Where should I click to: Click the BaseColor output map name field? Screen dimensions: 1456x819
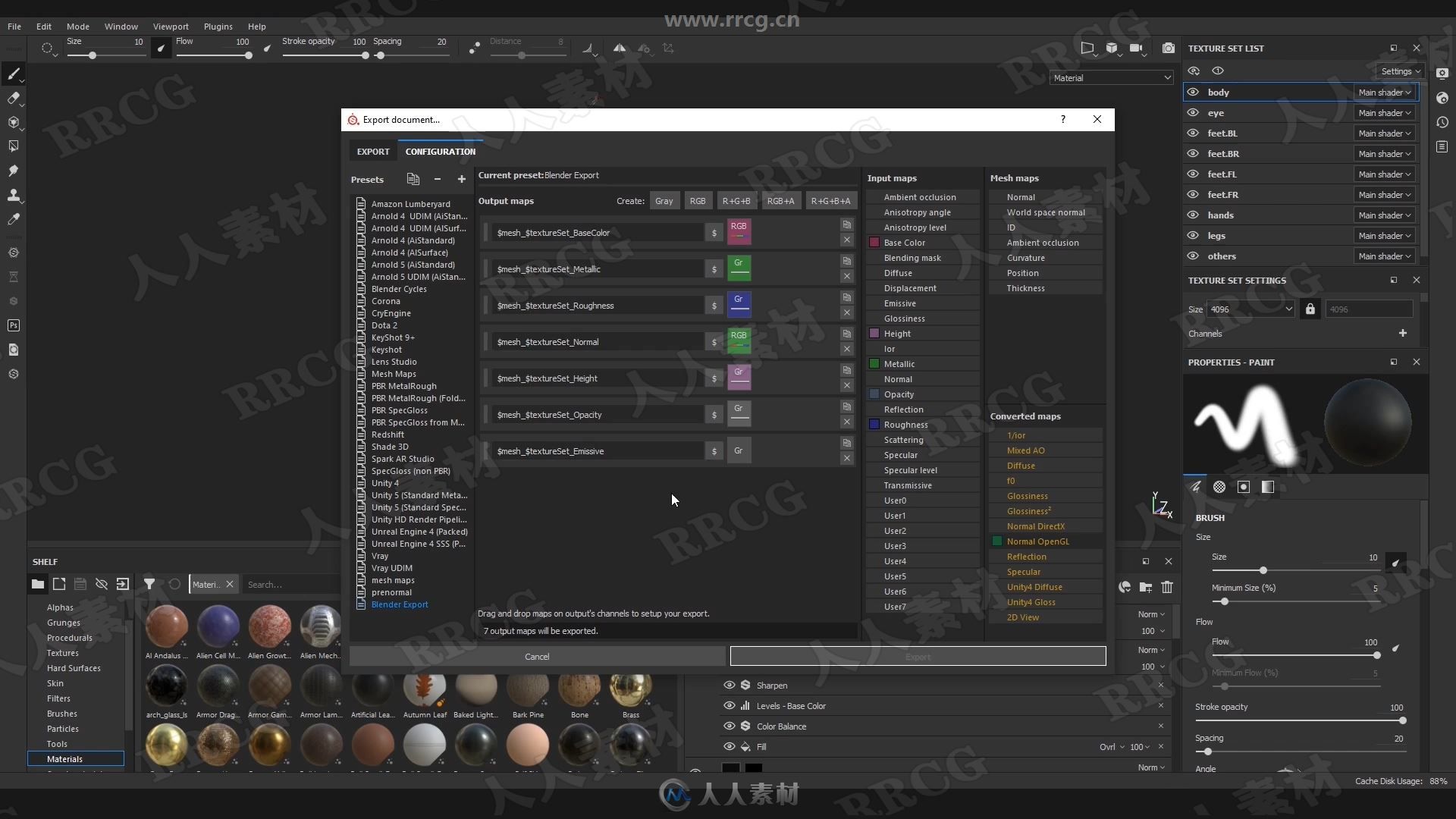pos(597,232)
